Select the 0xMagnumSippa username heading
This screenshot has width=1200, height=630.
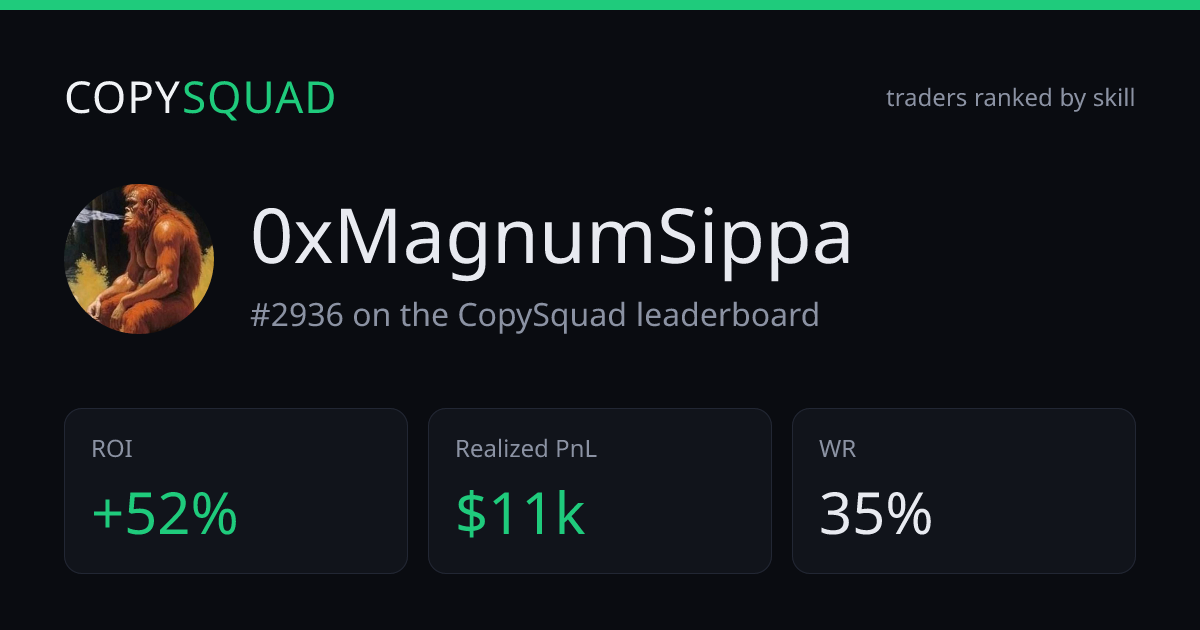tap(551, 240)
